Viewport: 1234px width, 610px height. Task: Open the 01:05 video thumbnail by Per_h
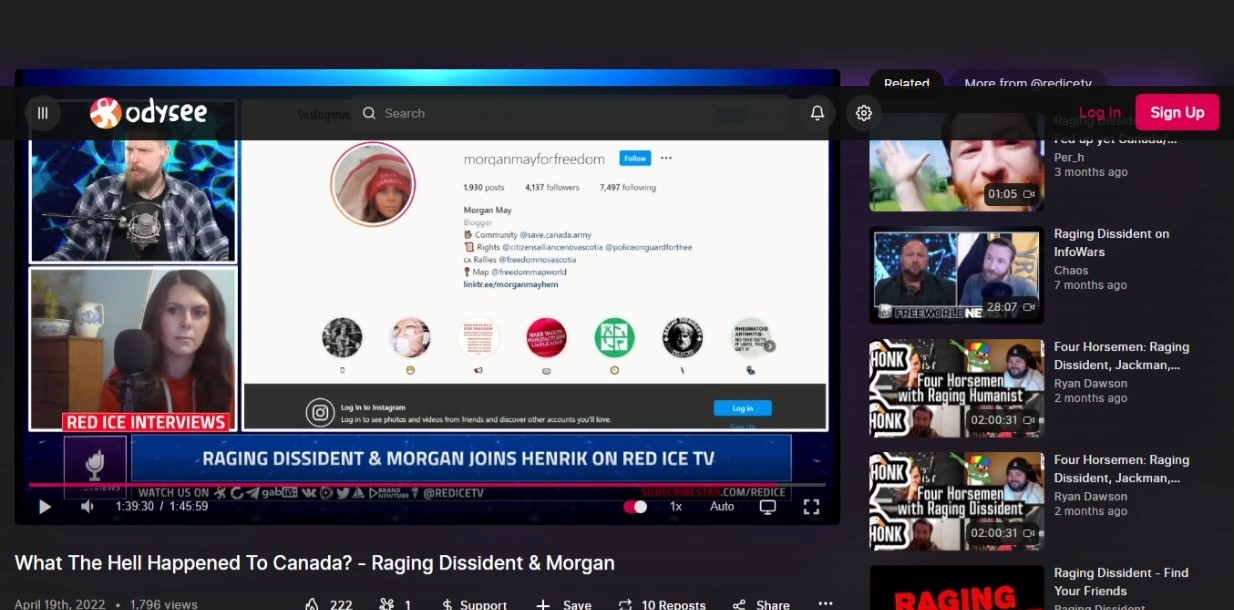pyautogui.click(x=956, y=161)
